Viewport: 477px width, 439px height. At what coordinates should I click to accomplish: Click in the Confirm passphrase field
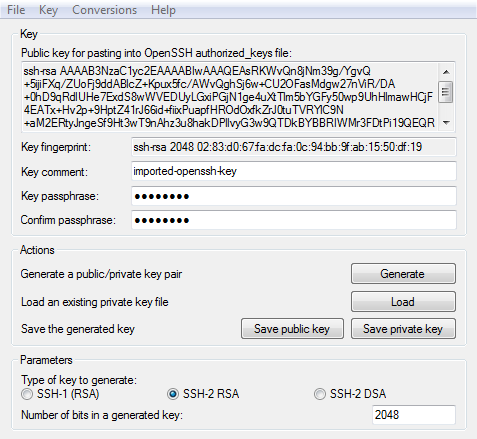(x=294, y=220)
